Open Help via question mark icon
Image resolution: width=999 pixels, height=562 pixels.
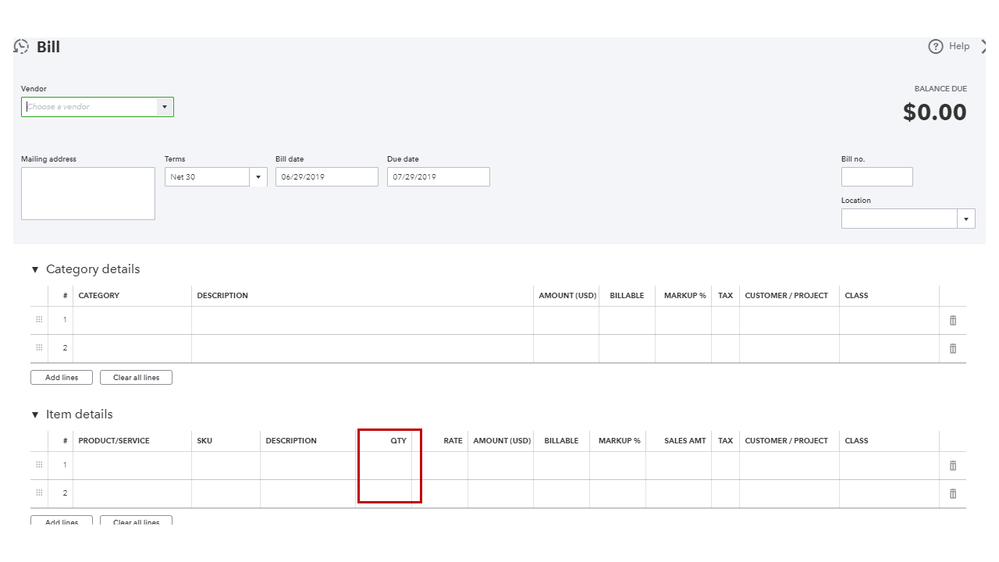(936, 47)
